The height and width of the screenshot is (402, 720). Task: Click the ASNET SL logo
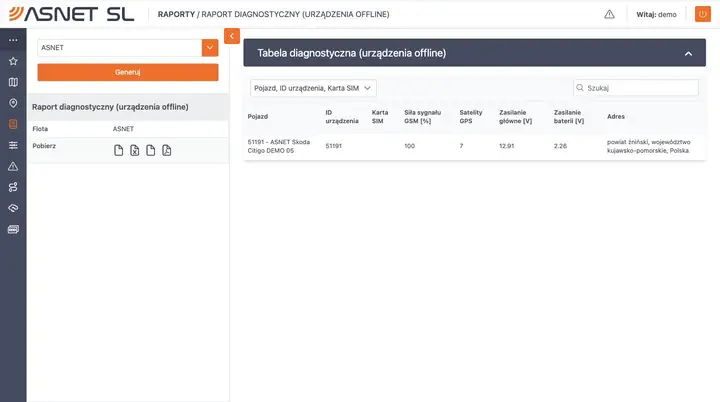[72, 14]
